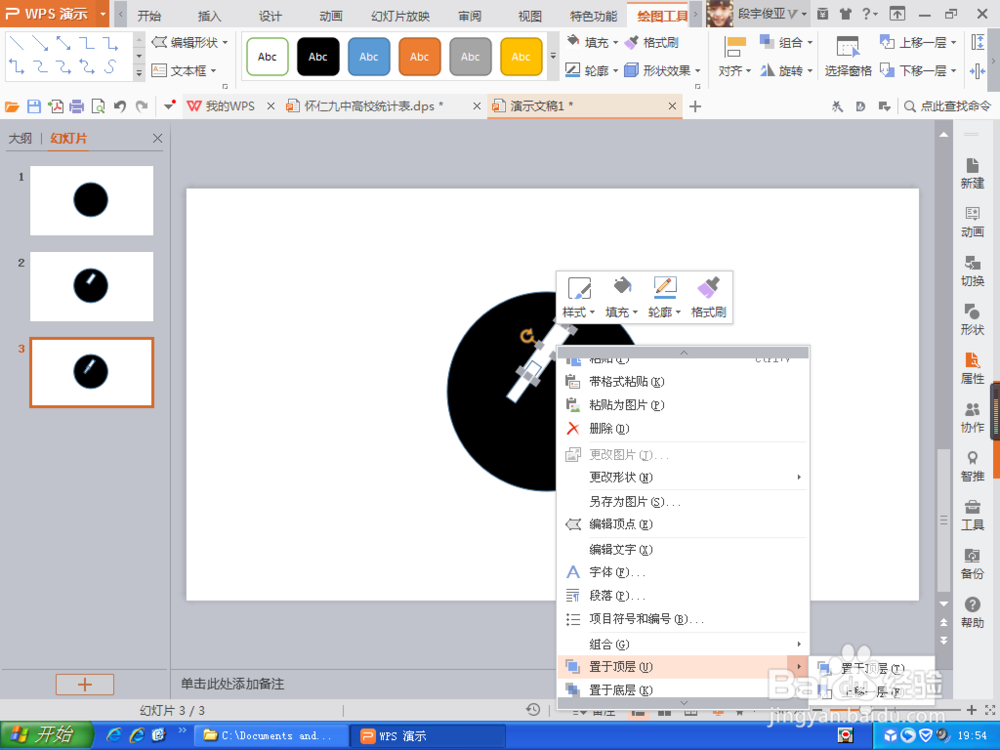The height and width of the screenshot is (750, 1000).
Task: Open the 动画 panel from the right sidebar
Action: [x=972, y=222]
